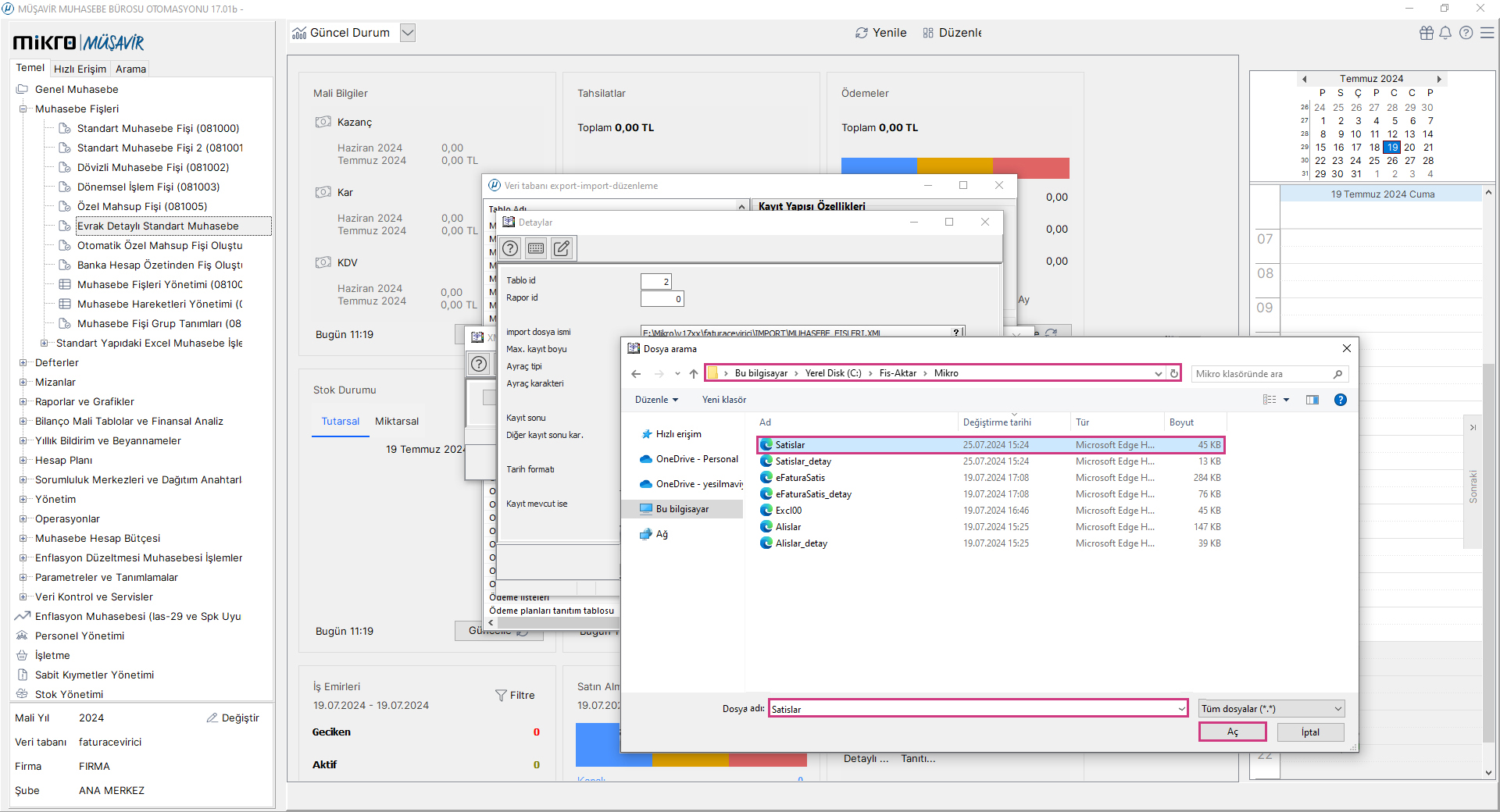This screenshot has height=812, width=1500.
Task: Click the Aç button to open file
Action: click(1232, 732)
